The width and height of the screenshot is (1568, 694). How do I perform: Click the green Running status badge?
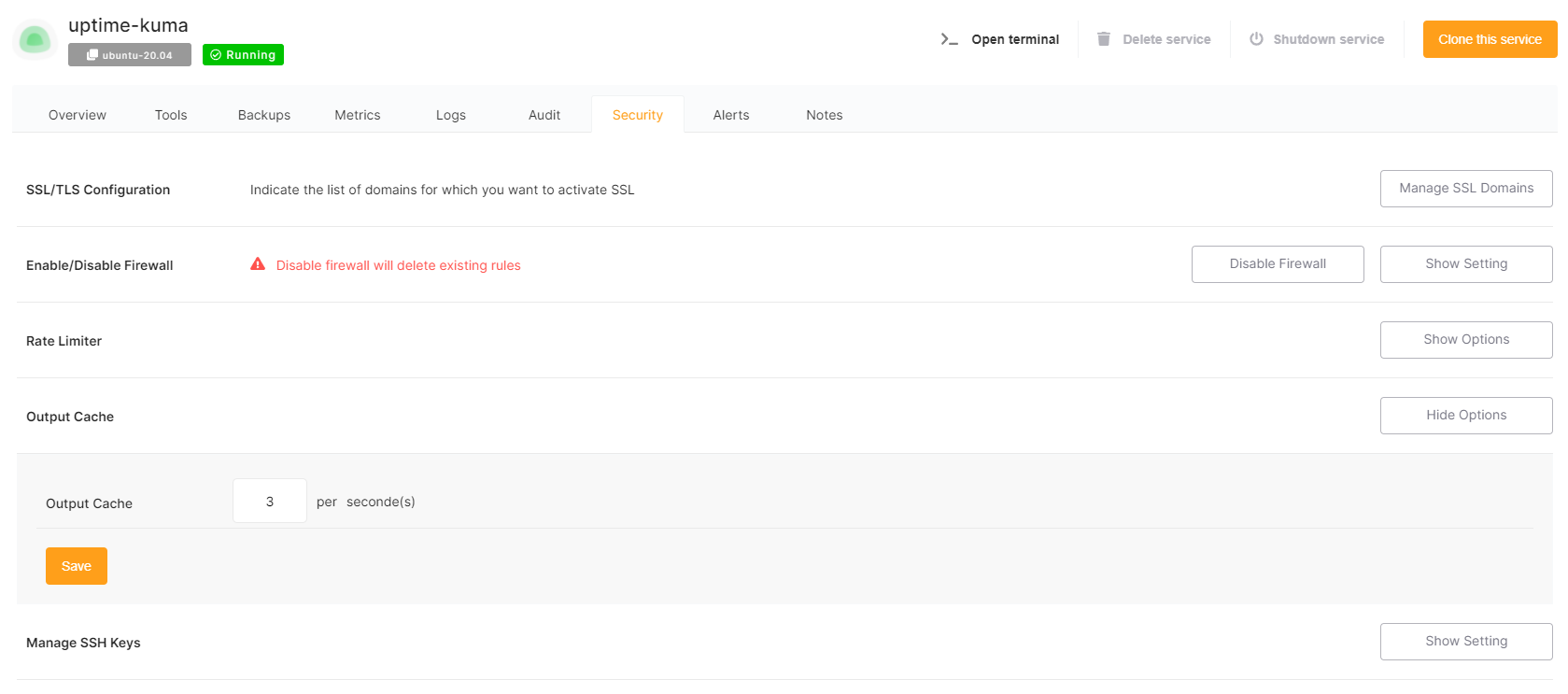click(x=243, y=55)
